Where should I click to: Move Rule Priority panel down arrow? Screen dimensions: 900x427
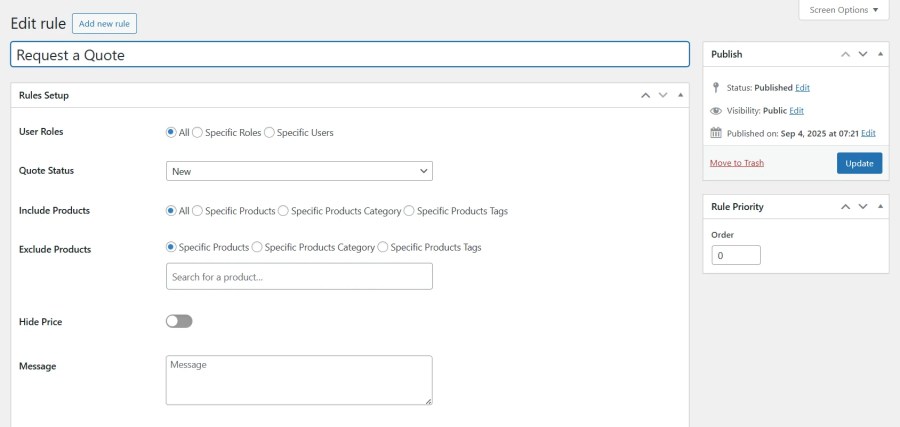(863, 207)
